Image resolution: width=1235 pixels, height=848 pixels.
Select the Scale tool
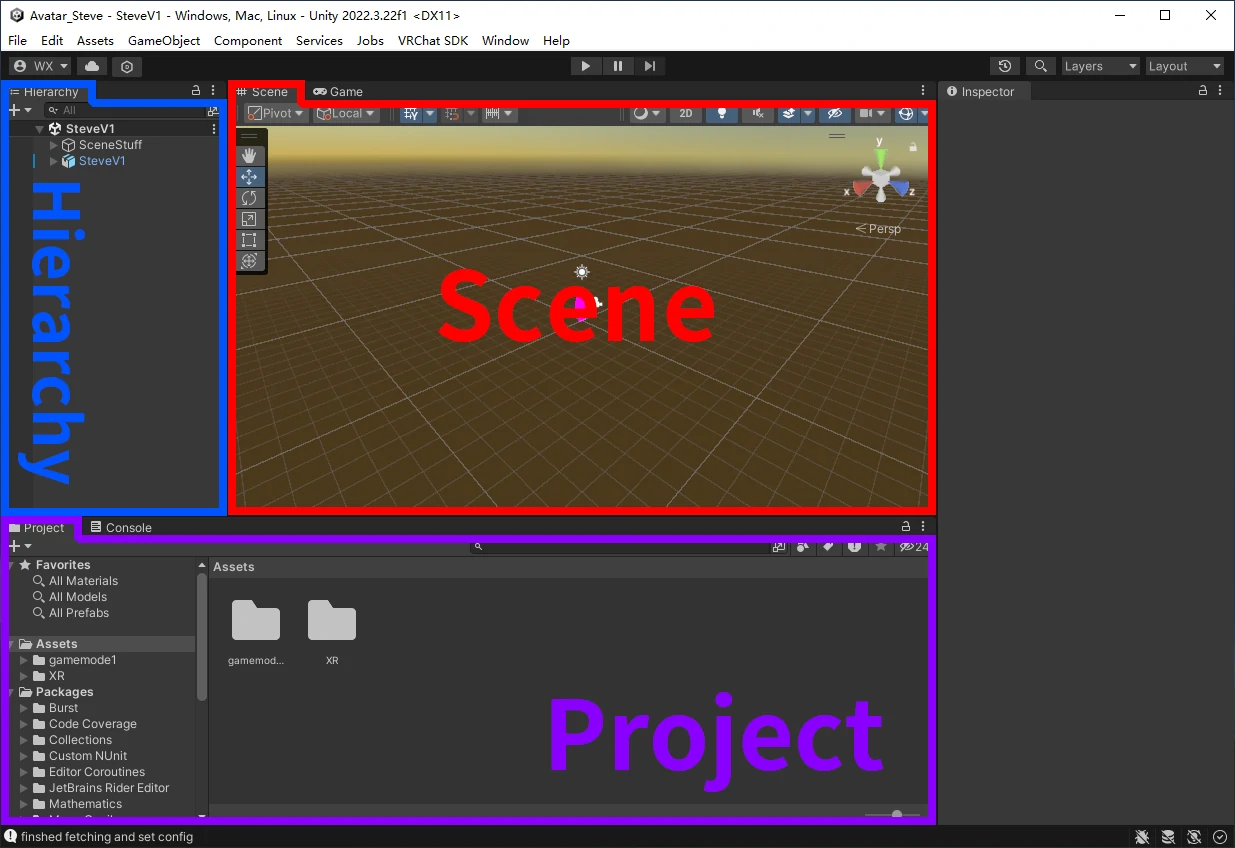coord(249,219)
